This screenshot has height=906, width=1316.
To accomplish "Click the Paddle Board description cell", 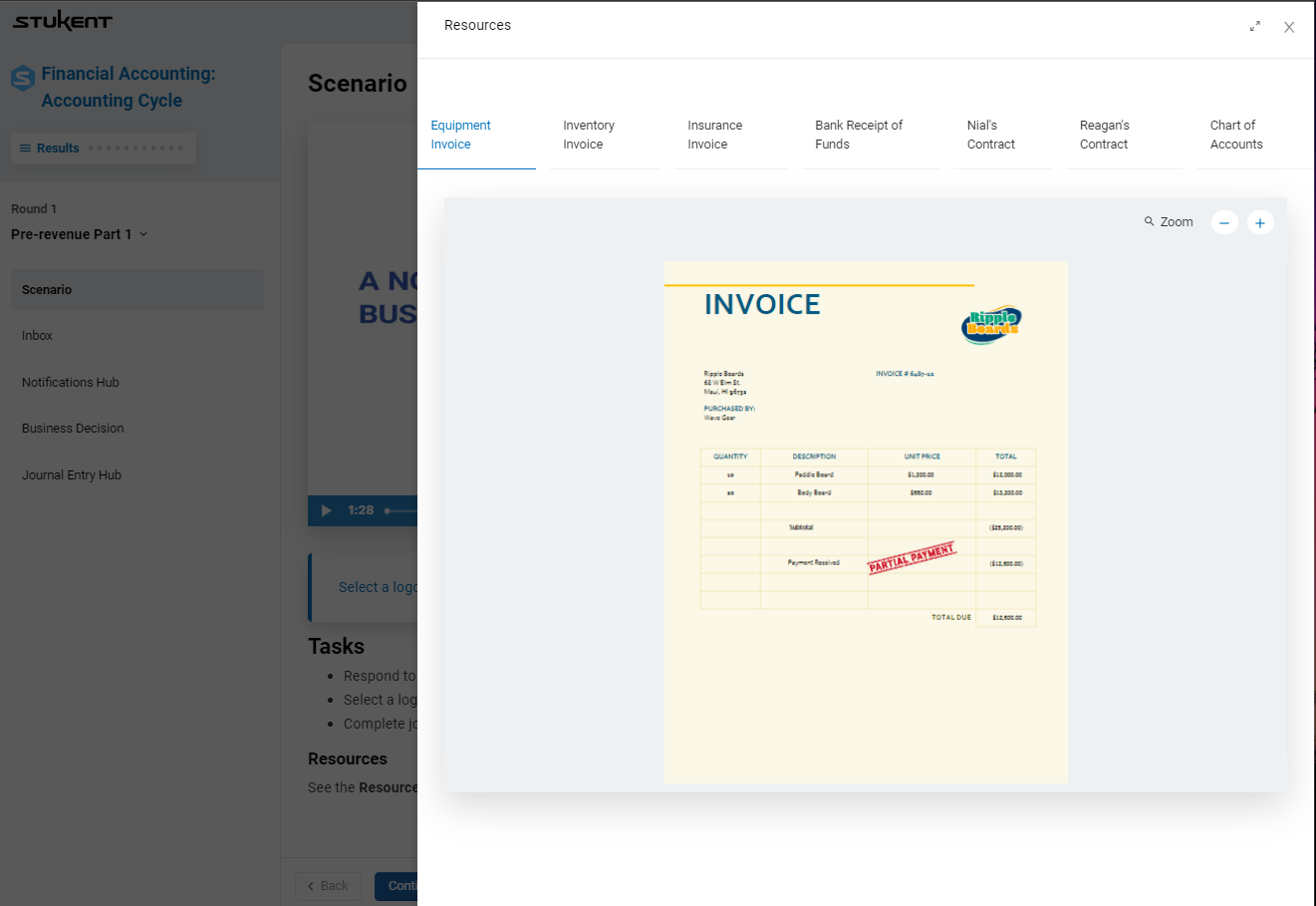I will (814, 474).
